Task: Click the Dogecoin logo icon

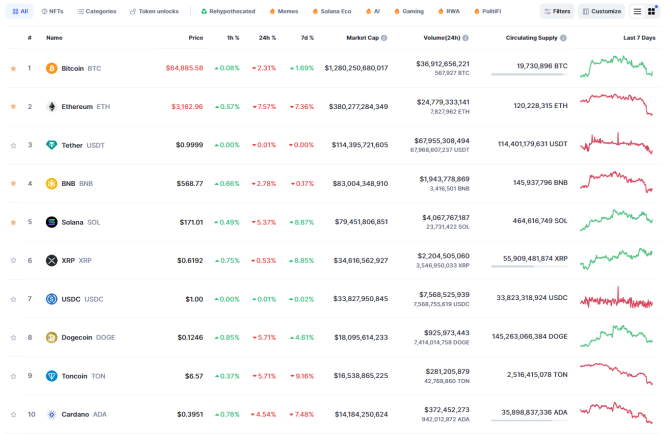Action: (x=51, y=337)
